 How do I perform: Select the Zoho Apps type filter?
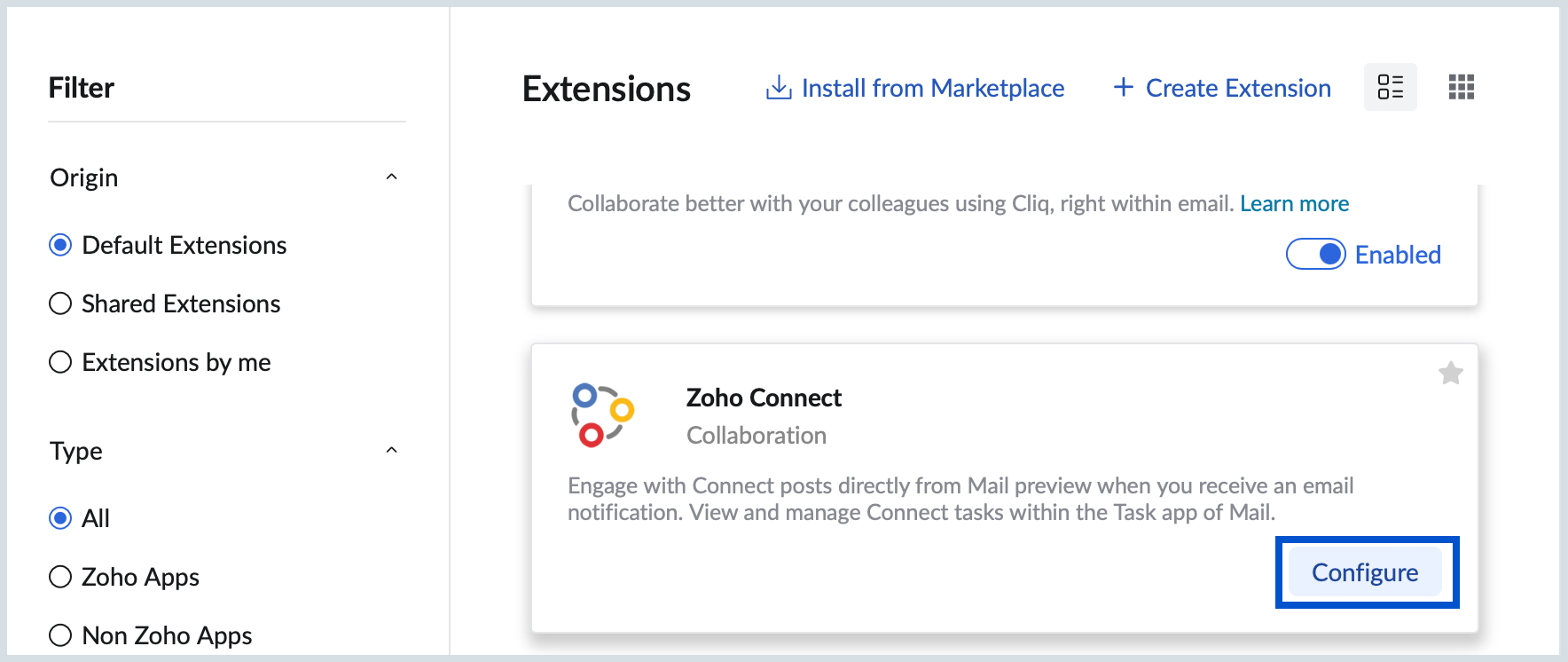click(x=60, y=577)
